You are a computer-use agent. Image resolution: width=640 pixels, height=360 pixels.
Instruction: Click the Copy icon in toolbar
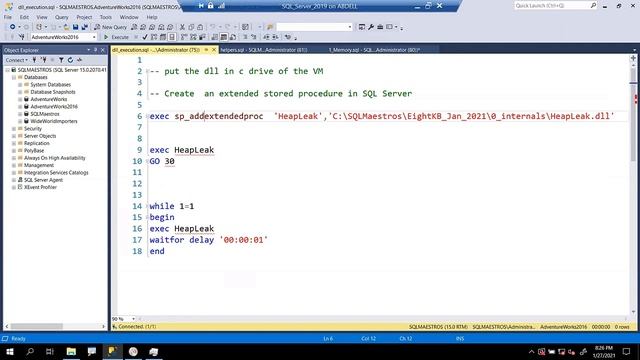click(191, 27)
